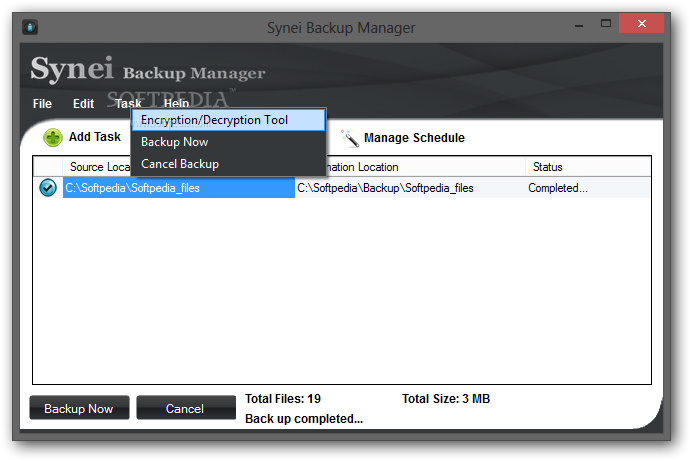Open Manage Schedule

(414, 138)
